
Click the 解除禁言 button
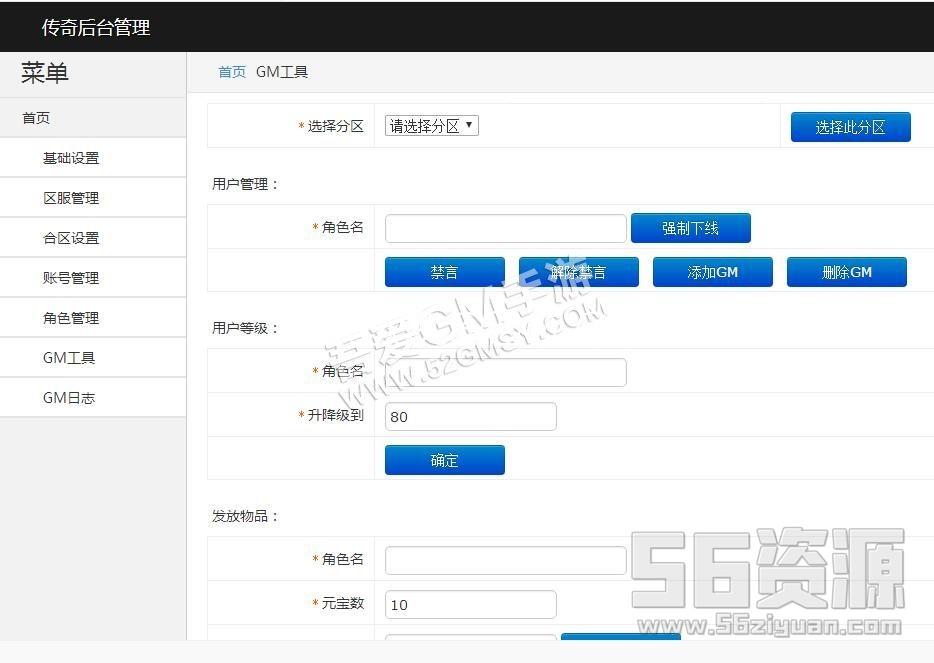click(x=578, y=272)
